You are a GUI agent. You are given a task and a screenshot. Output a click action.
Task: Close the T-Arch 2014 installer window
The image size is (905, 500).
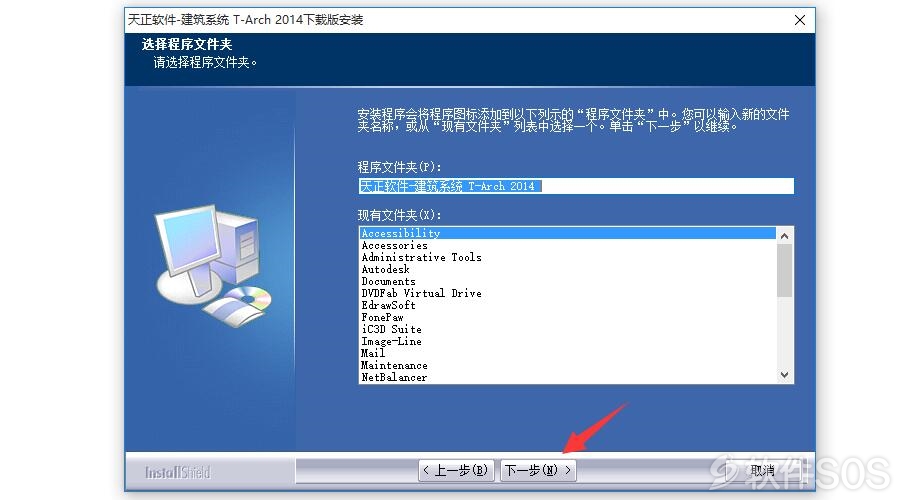(x=799, y=20)
